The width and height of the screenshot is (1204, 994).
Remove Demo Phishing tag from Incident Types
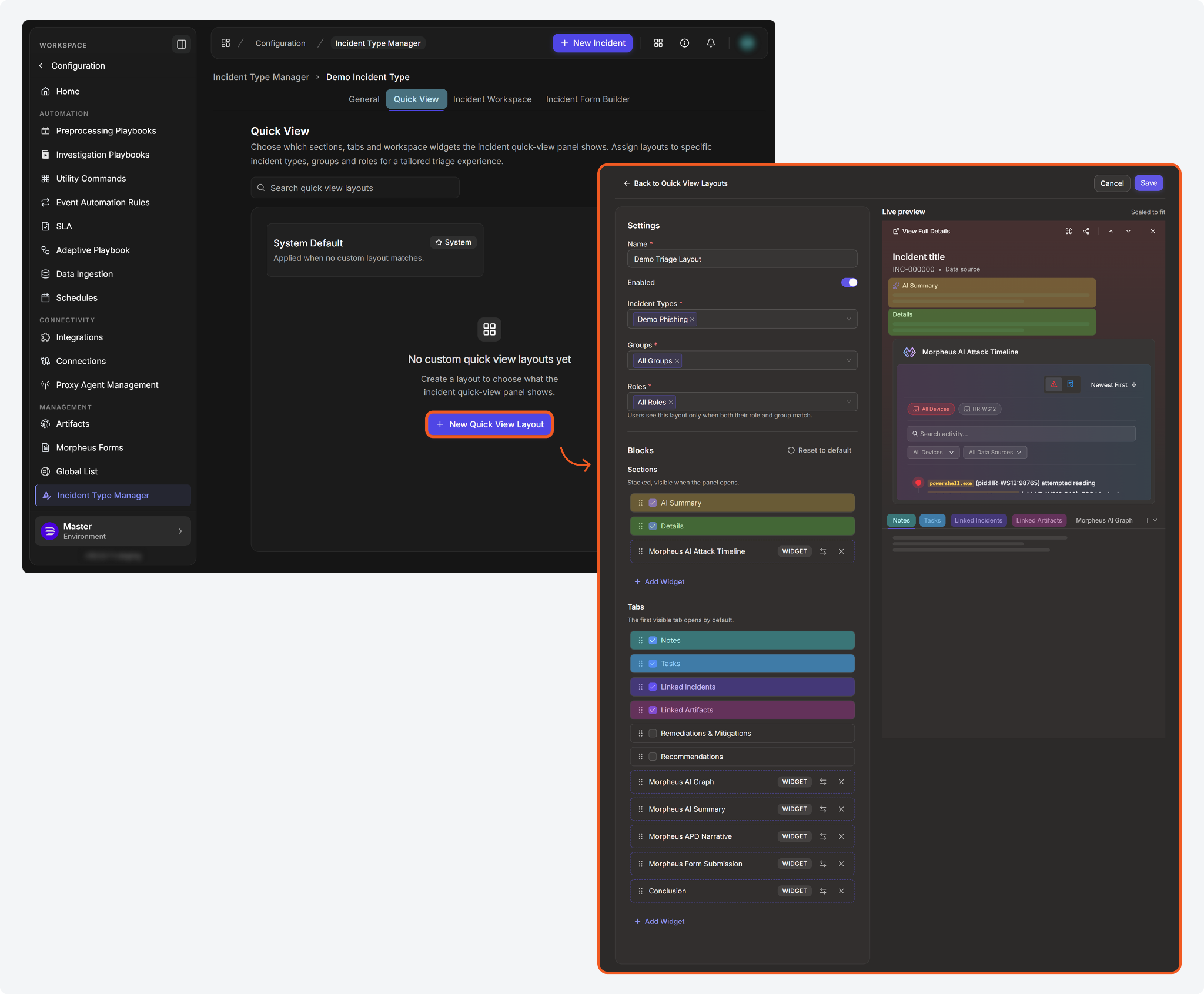pos(692,319)
